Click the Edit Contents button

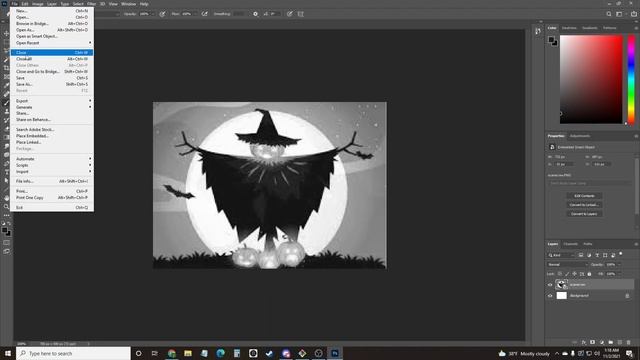pos(584,196)
